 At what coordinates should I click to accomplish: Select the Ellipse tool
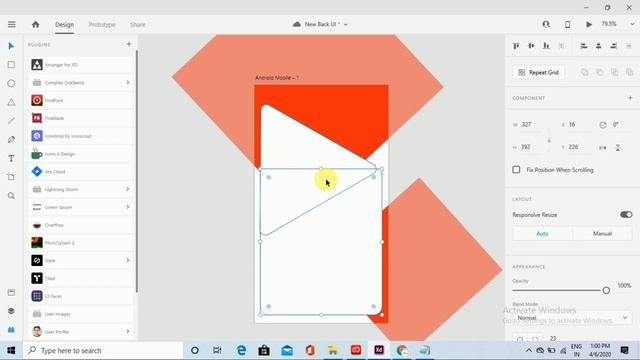[x=11, y=83]
